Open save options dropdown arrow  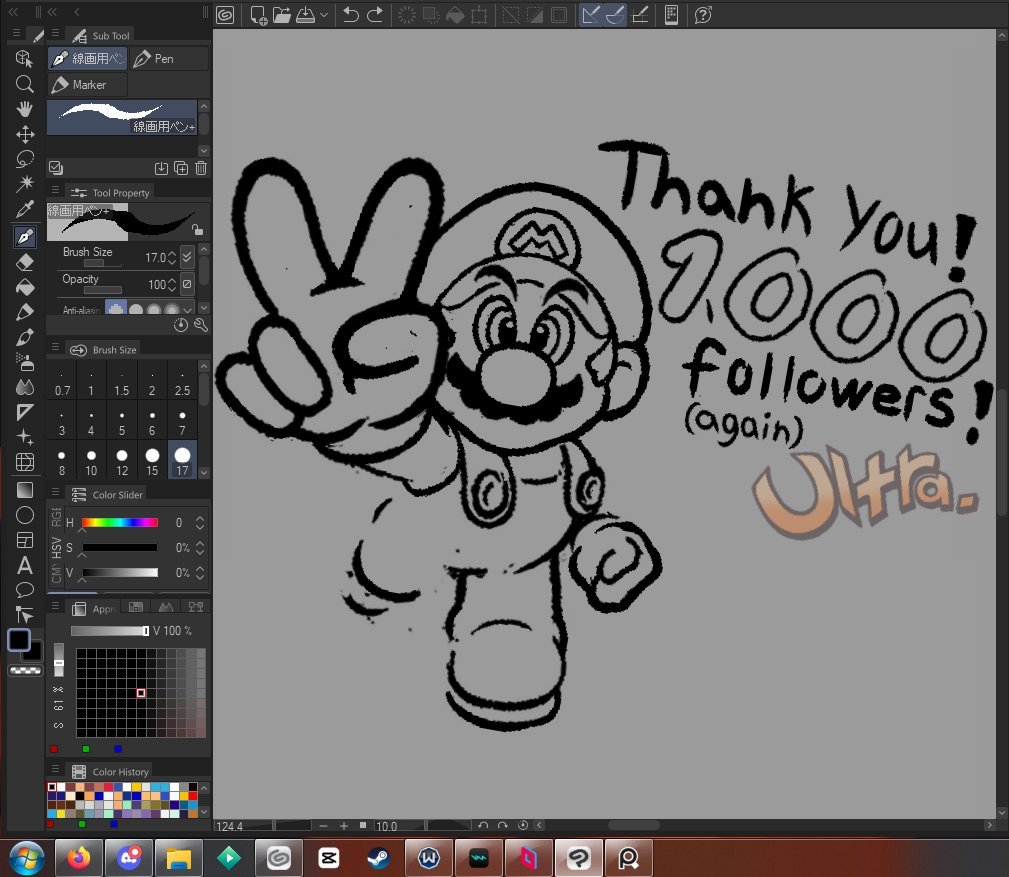[x=324, y=15]
